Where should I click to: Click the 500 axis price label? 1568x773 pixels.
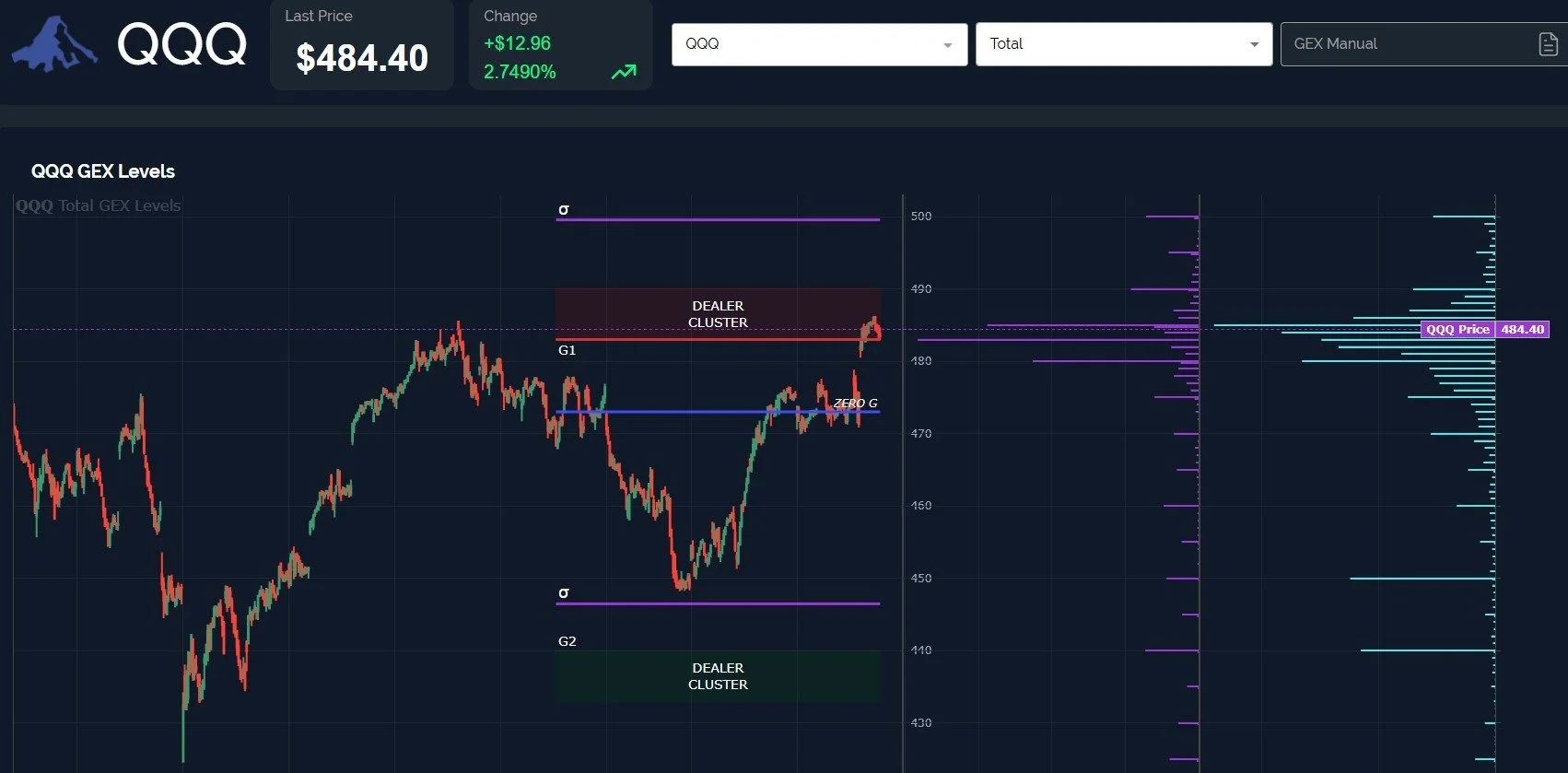pyautogui.click(x=921, y=217)
